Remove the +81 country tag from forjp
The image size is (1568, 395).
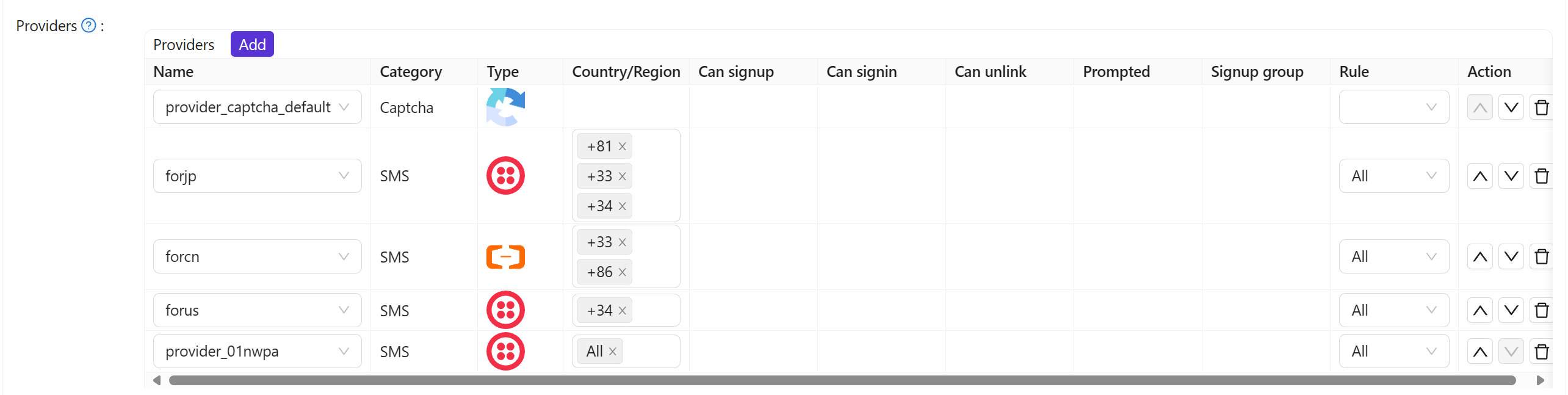622,146
